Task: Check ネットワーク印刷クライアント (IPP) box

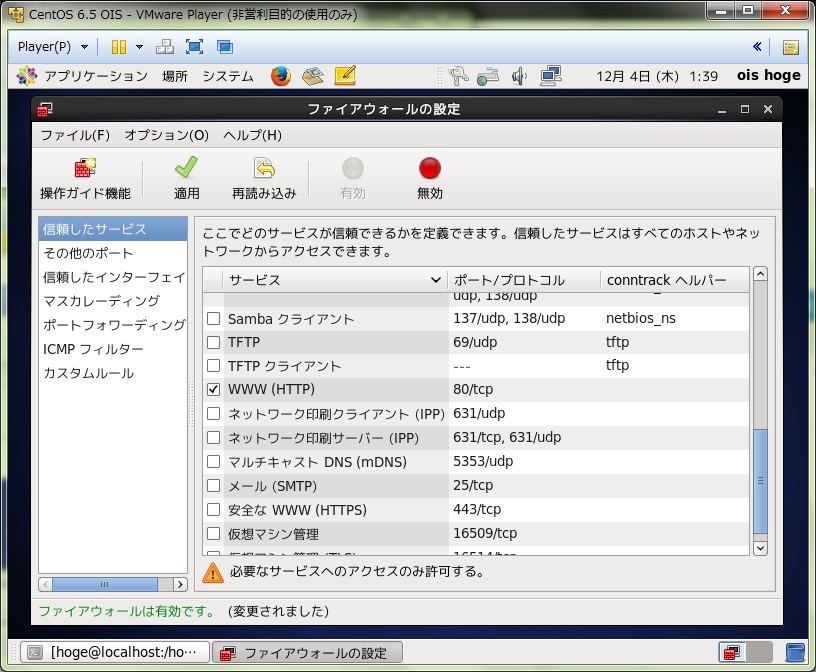Action: (x=213, y=413)
